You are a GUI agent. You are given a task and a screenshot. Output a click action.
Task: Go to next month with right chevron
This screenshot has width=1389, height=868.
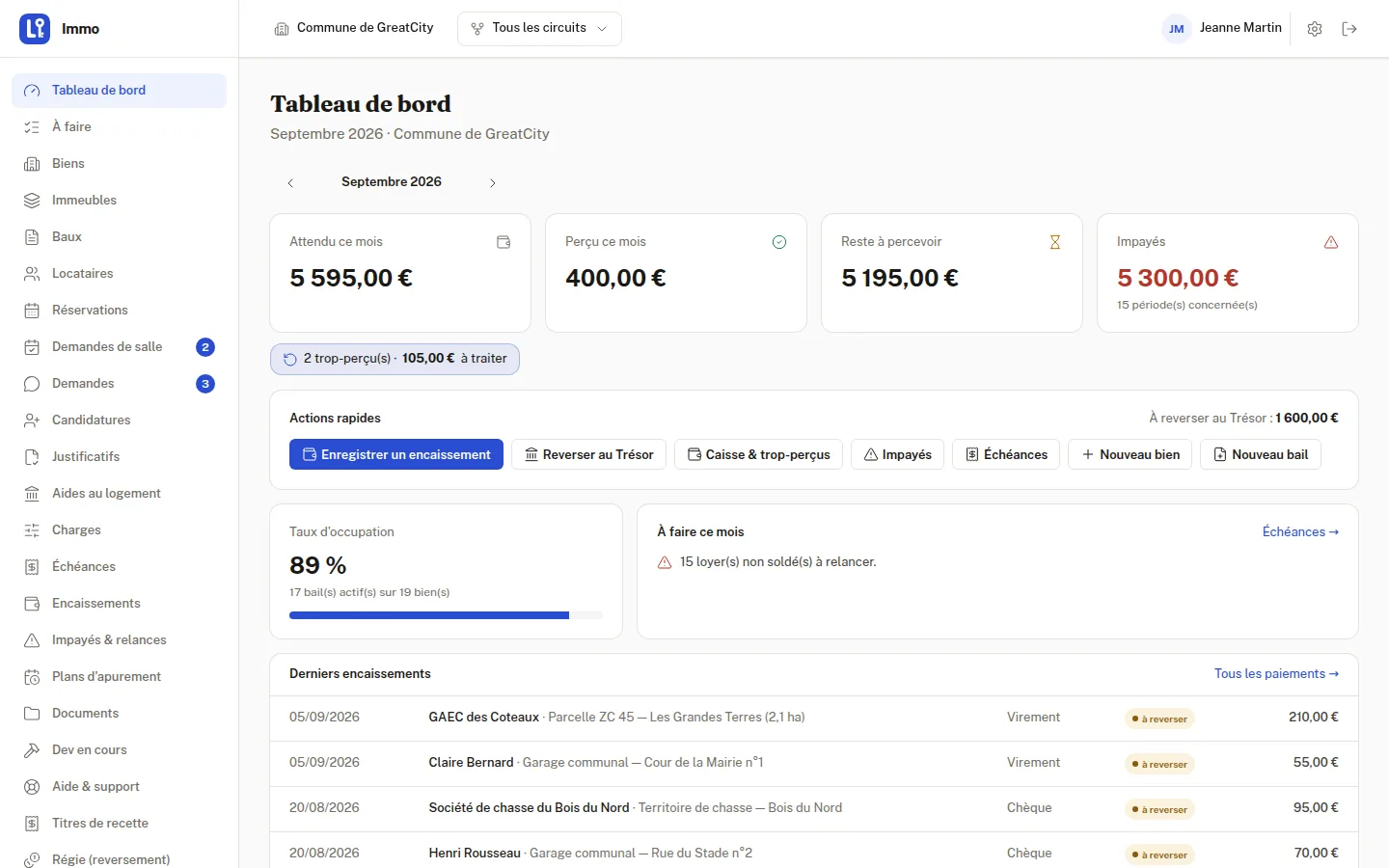pyautogui.click(x=493, y=182)
